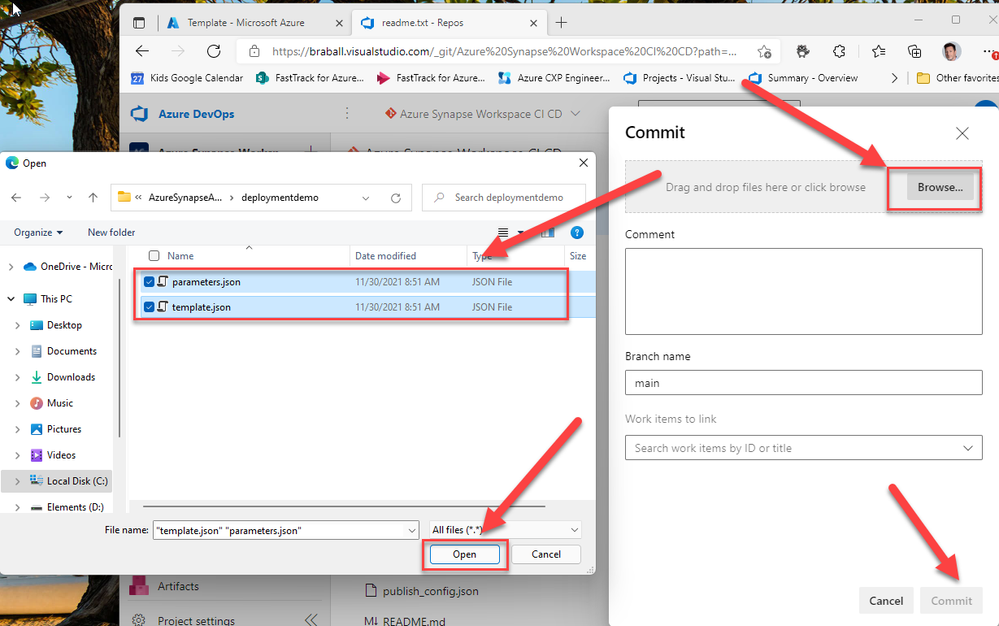Change the file list view layout icon
This screenshot has width=999, height=626.
[503, 232]
